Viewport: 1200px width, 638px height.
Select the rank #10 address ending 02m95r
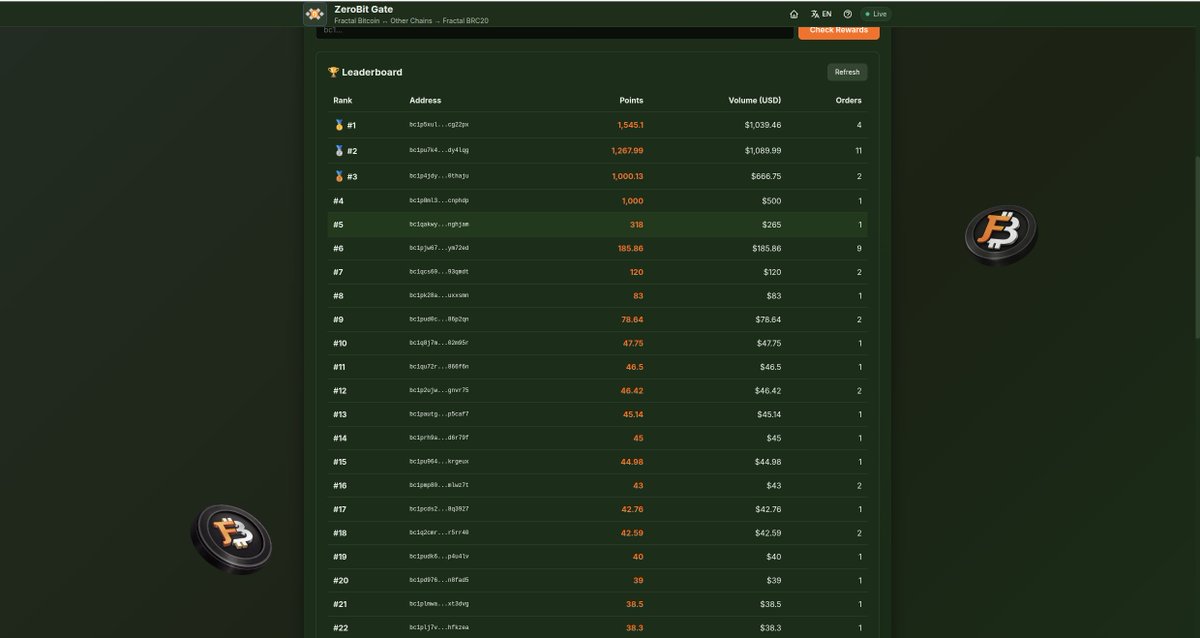pos(439,343)
